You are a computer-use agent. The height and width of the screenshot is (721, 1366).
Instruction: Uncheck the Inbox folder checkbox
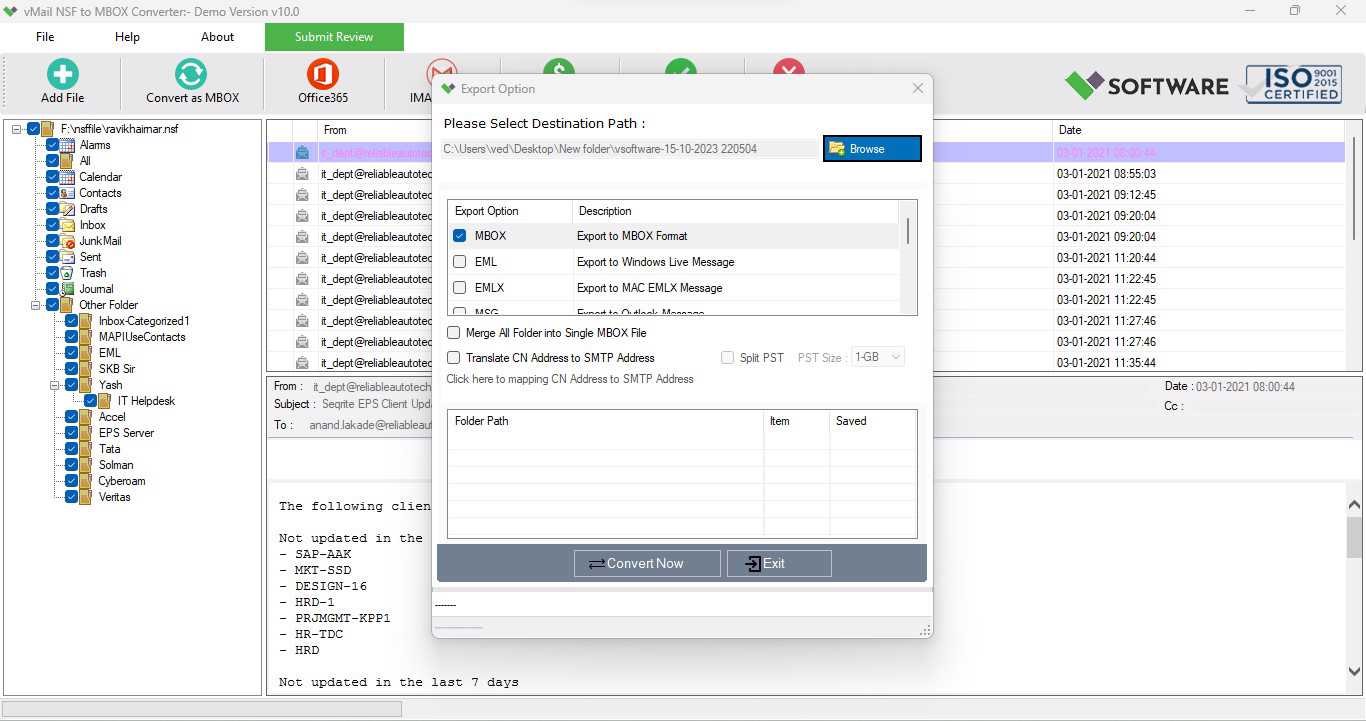coord(53,225)
